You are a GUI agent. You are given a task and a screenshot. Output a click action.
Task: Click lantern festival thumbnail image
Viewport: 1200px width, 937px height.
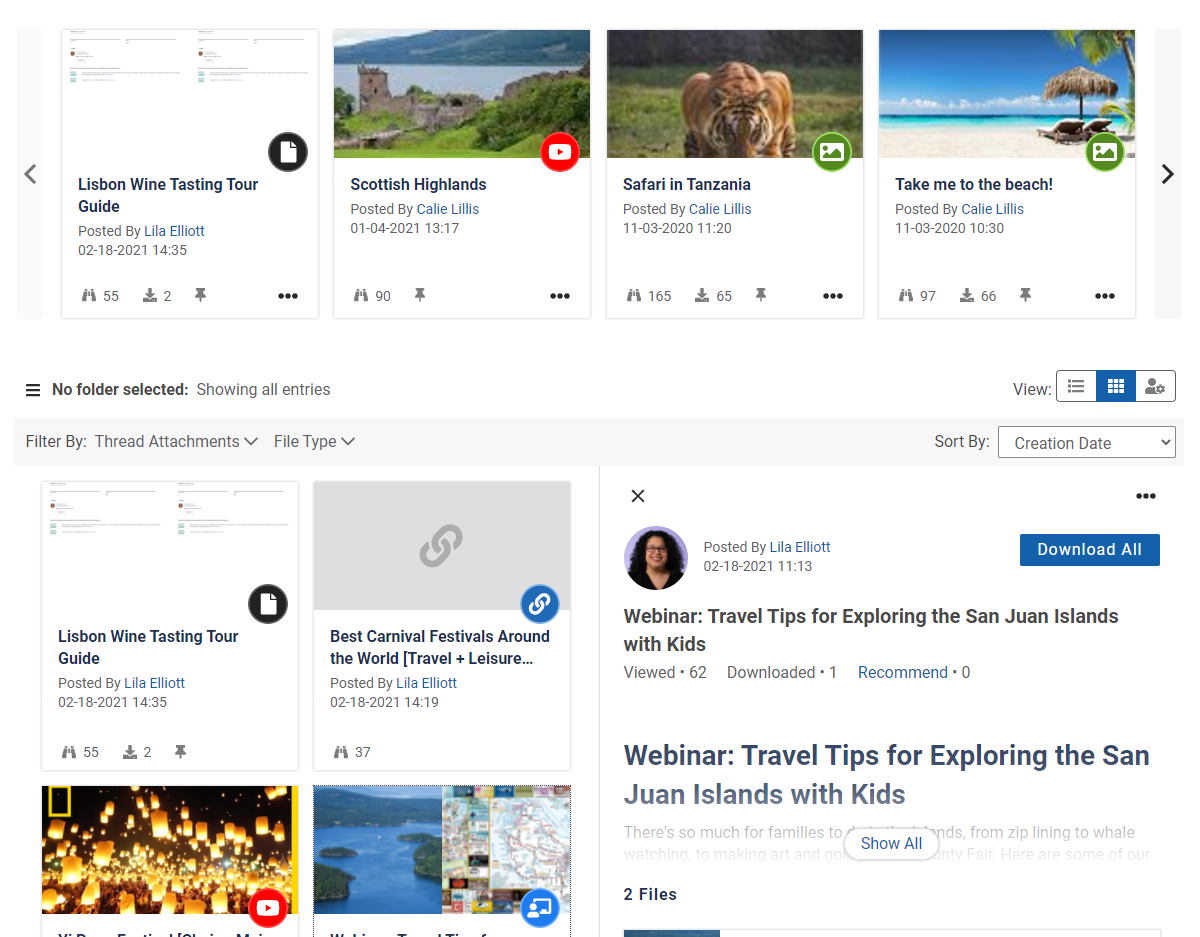click(x=170, y=849)
